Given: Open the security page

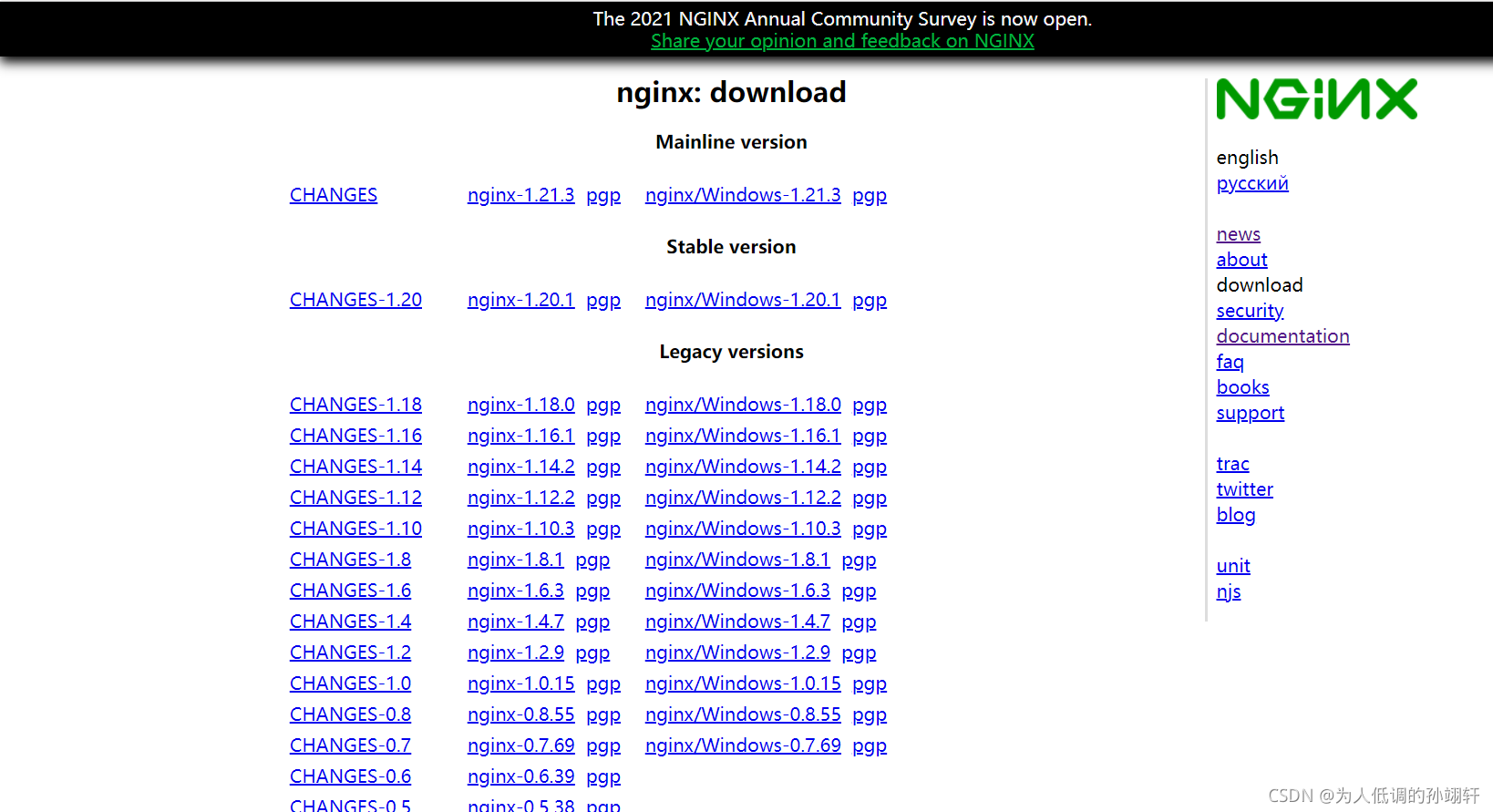Looking at the screenshot, I should click(x=1250, y=311).
